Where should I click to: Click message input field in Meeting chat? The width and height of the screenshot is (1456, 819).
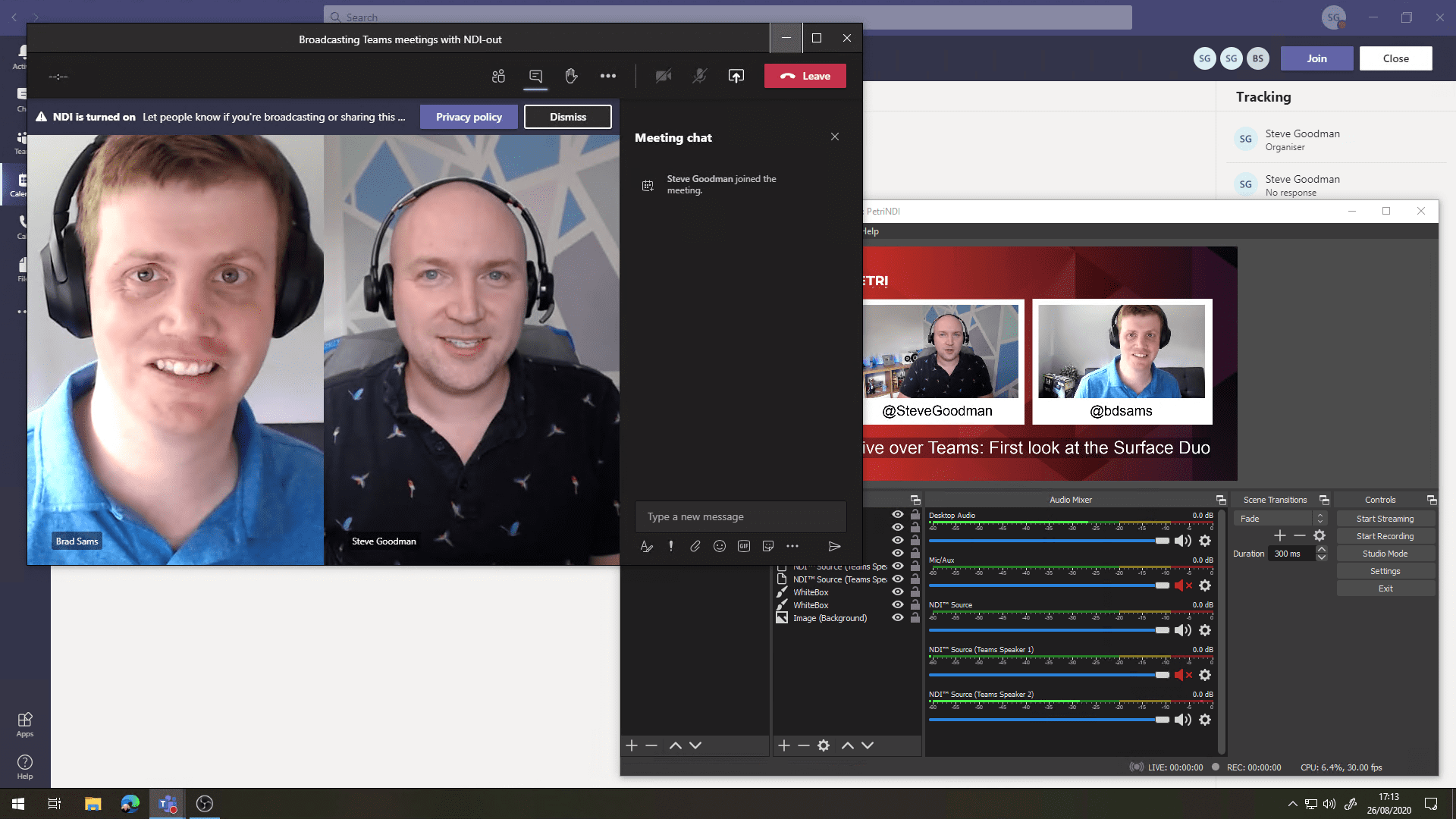coord(740,516)
